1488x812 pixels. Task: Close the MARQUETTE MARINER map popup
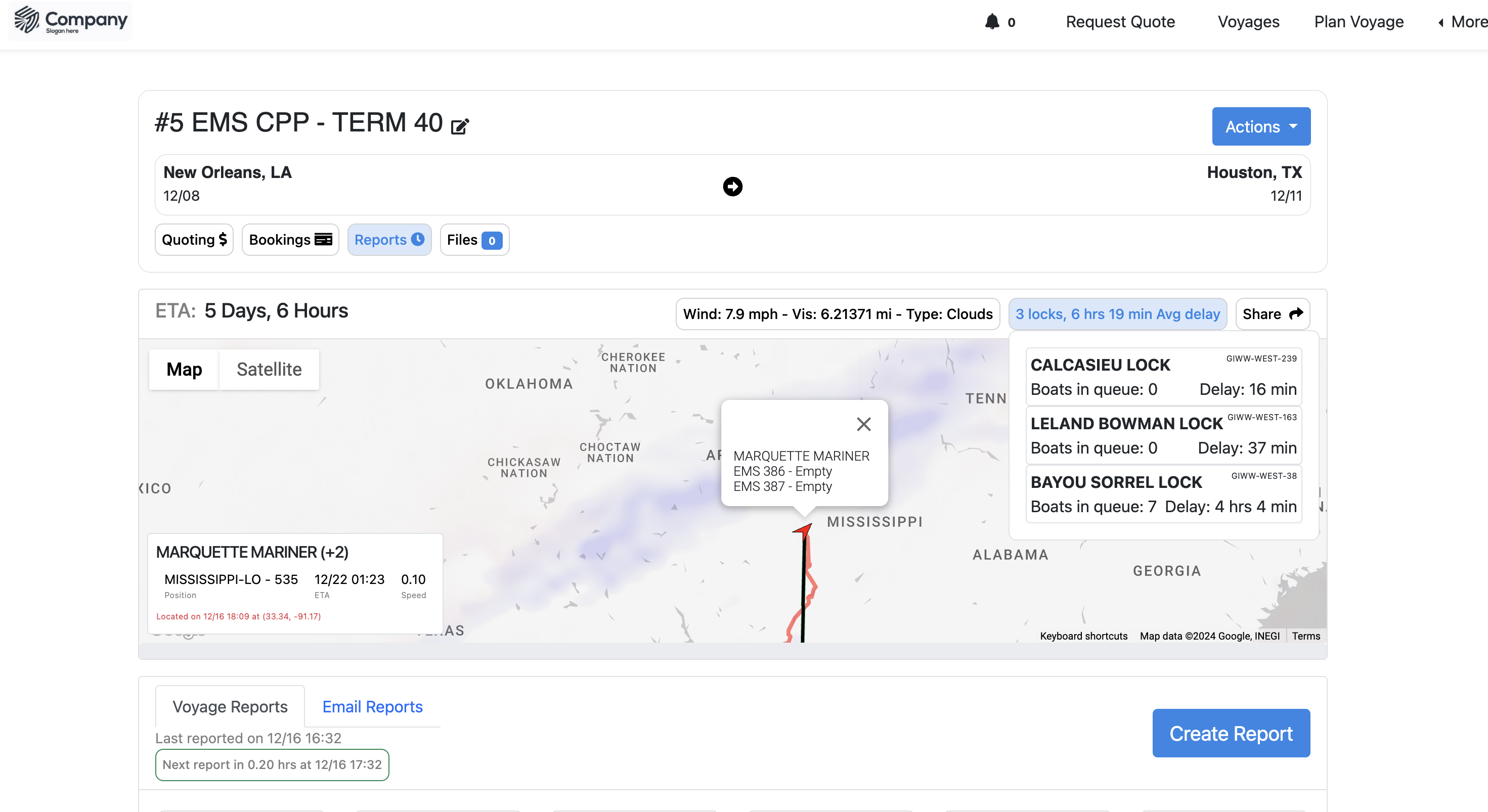[x=863, y=425]
